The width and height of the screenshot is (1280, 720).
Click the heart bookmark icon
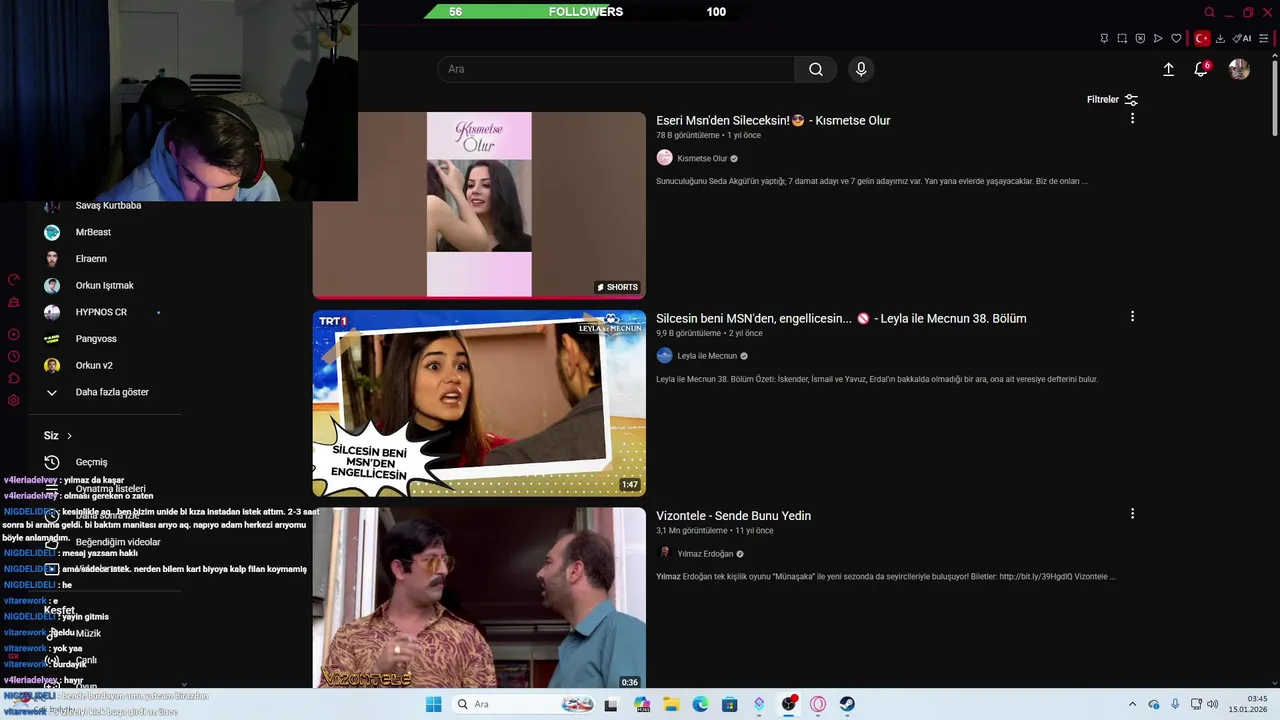tap(1176, 39)
